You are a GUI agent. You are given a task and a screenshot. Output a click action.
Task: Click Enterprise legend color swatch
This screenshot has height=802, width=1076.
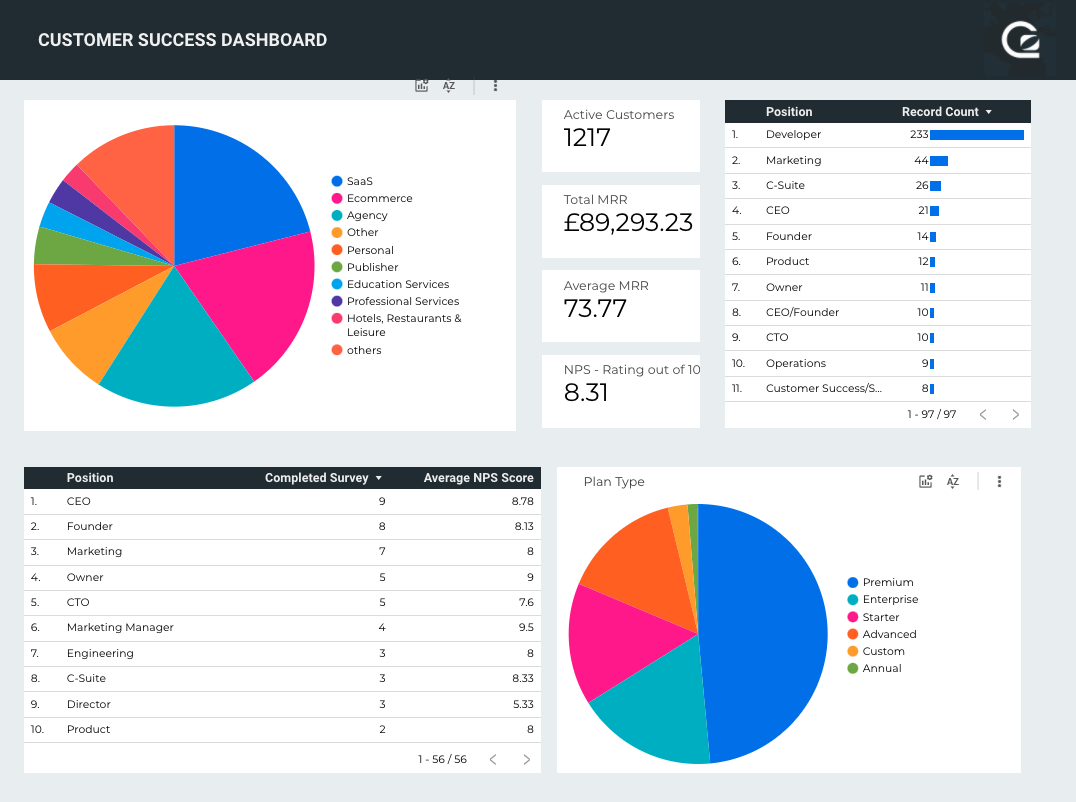pyautogui.click(x=853, y=599)
